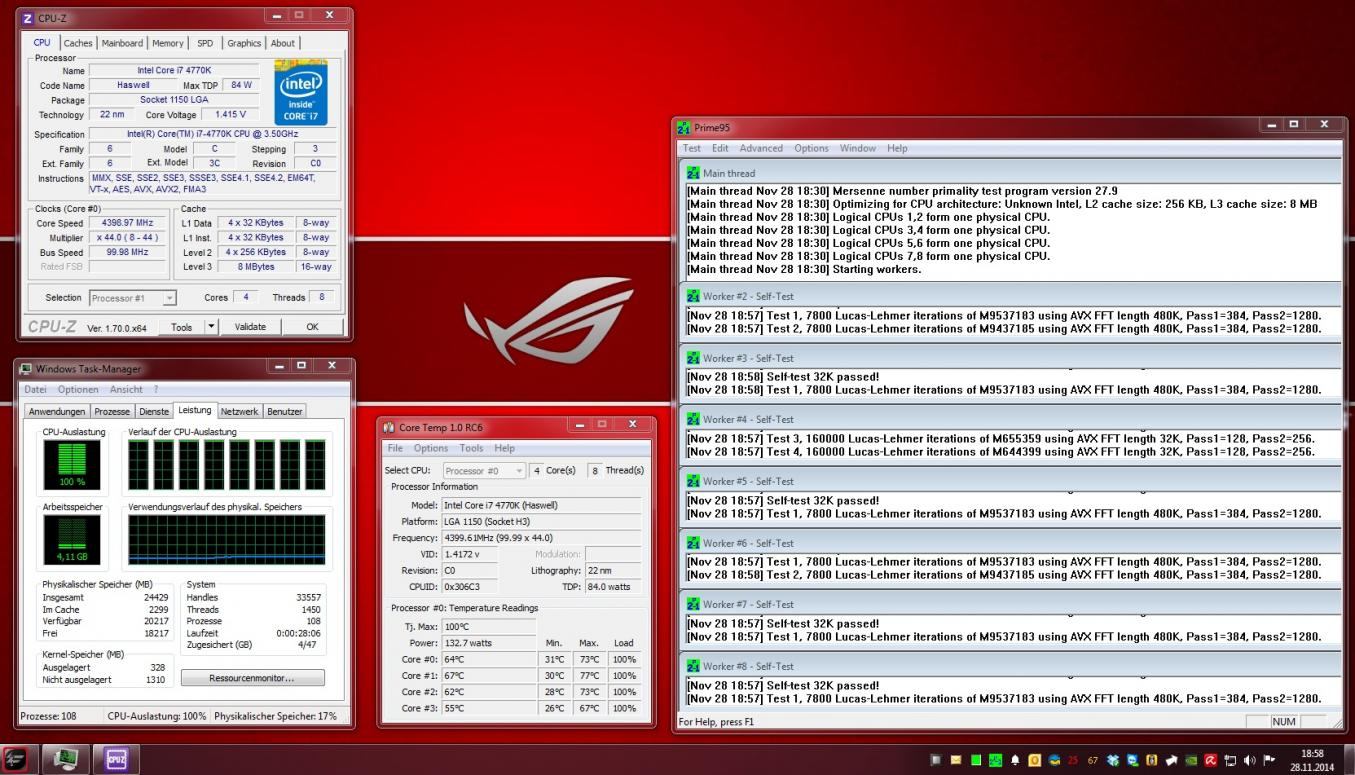Open Task-Manager Dienste tab
This screenshot has height=775, width=1355.
pyautogui.click(x=154, y=411)
